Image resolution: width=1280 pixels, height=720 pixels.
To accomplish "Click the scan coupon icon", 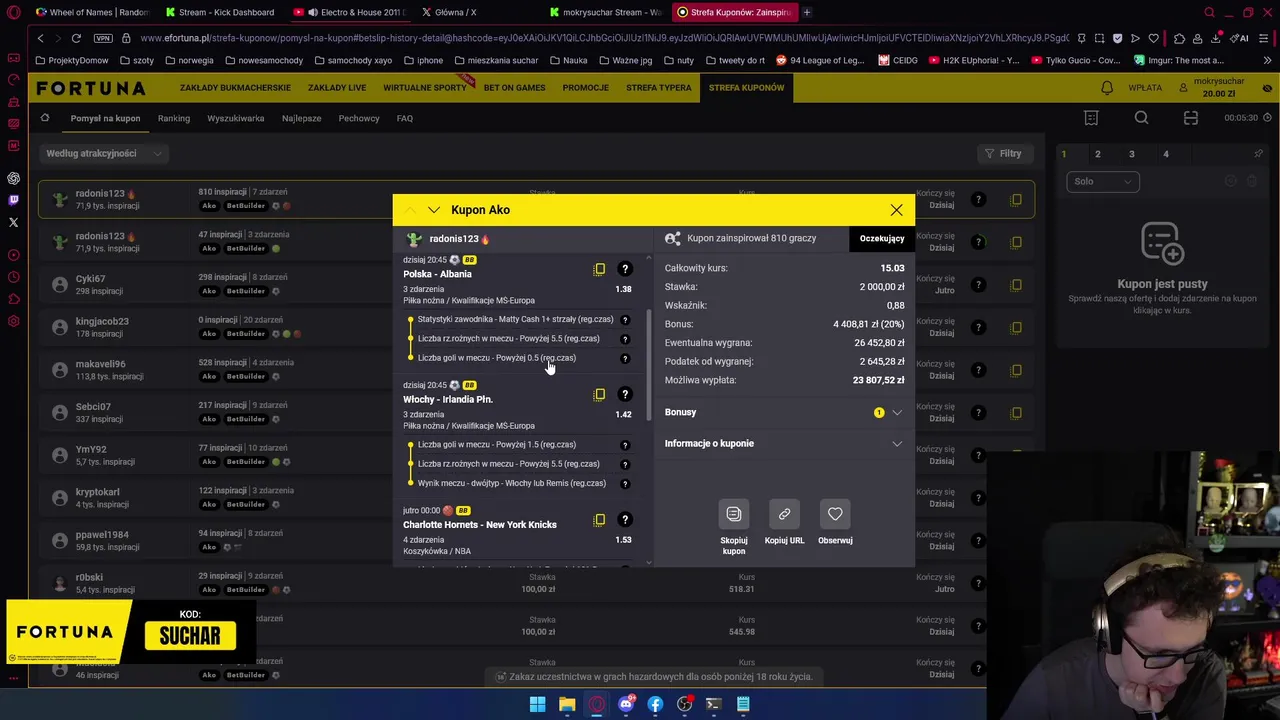I will [x=1190, y=118].
